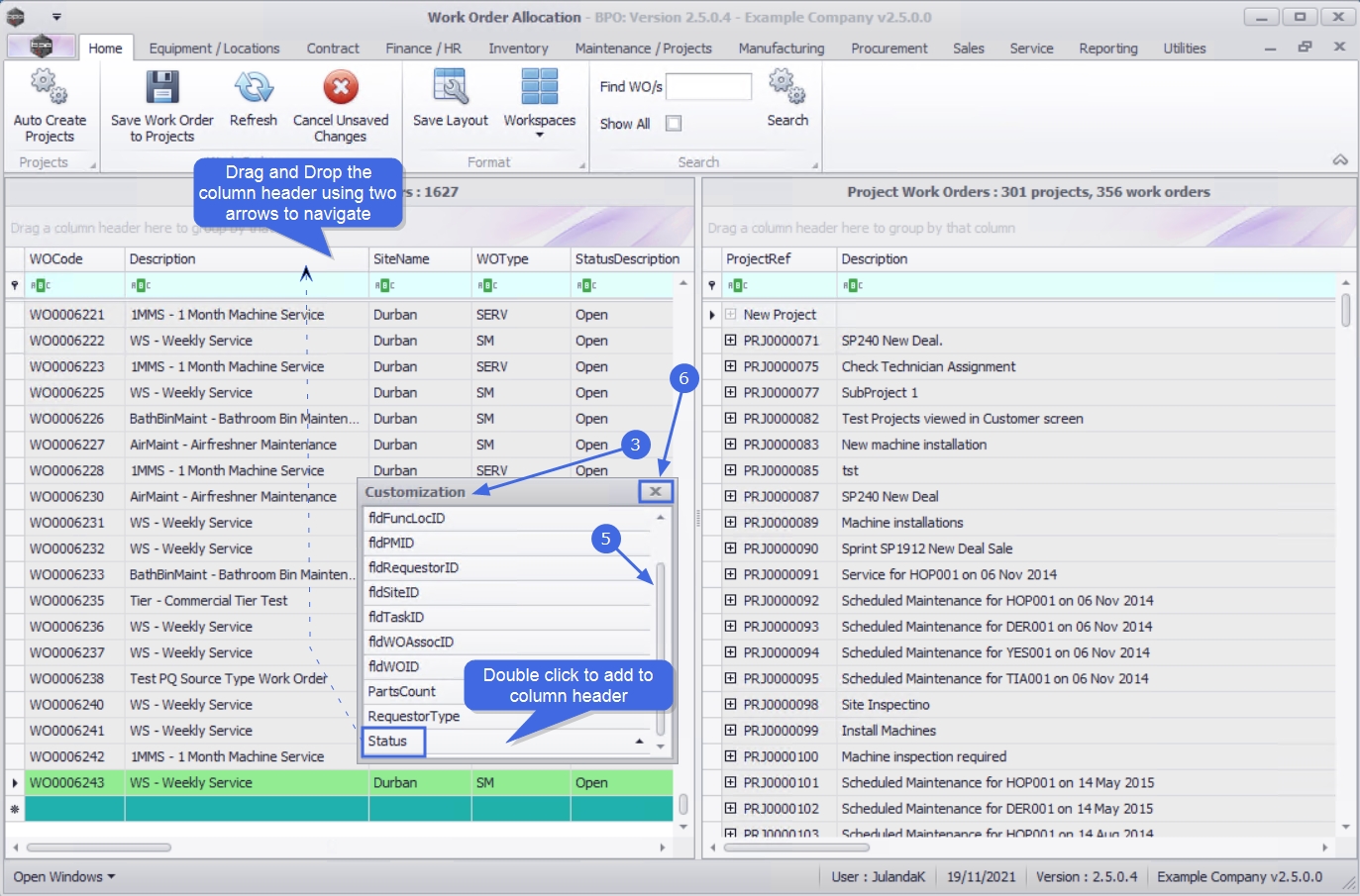Expand project PRJ0000071 row
The image size is (1360, 896).
tap(730, 341)
